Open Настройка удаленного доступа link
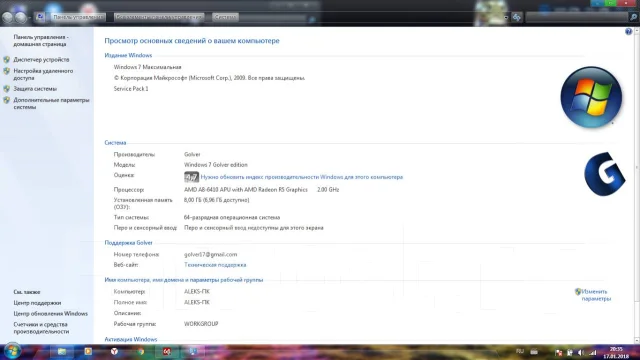 coord(43,74)
